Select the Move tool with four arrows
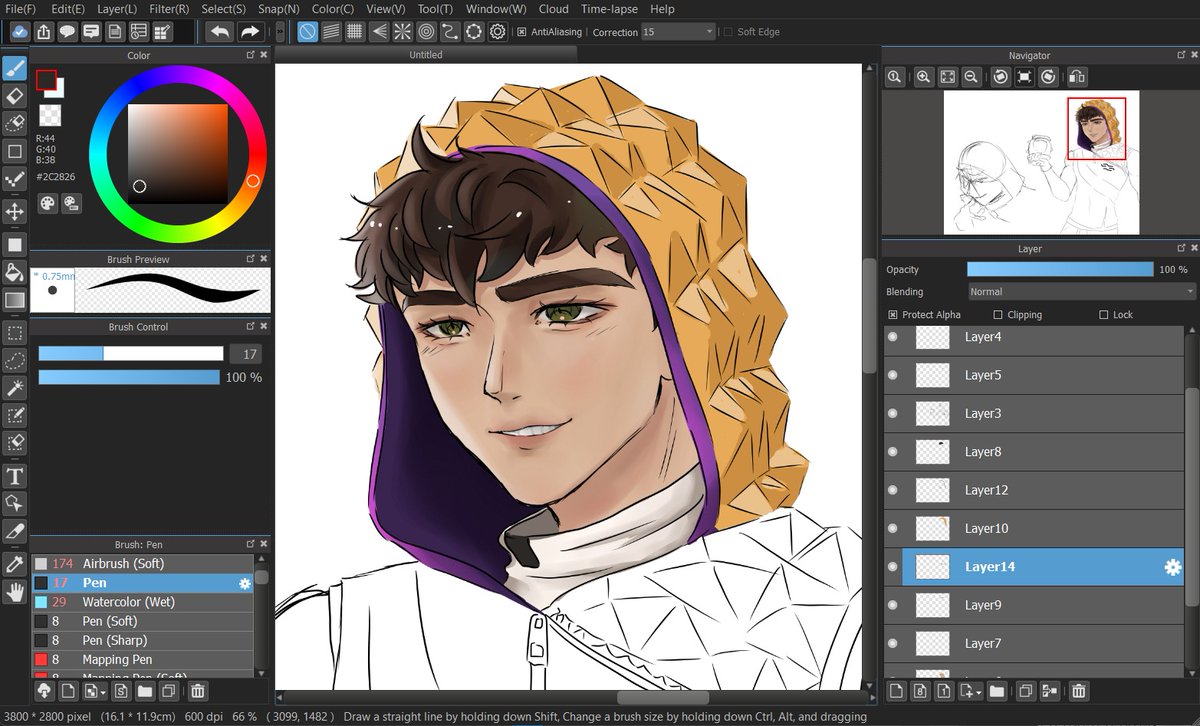The width and height of the screenshot is (1200, 726). [x=14, y=211]
